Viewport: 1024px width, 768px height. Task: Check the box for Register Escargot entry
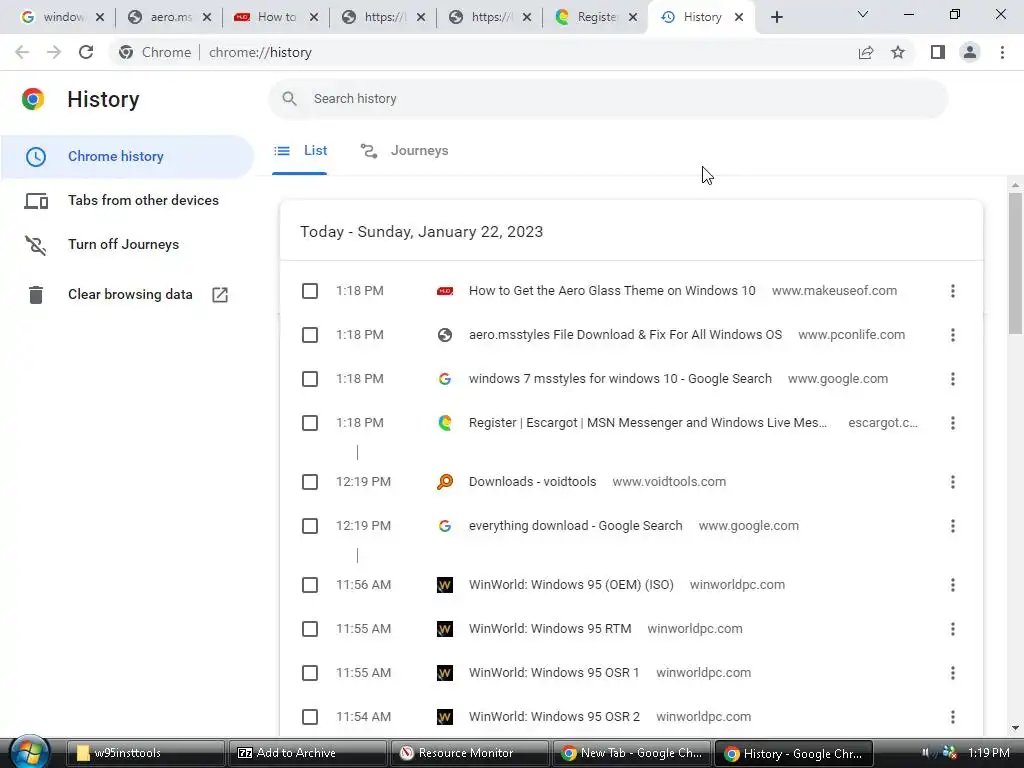tap(310, 423)
